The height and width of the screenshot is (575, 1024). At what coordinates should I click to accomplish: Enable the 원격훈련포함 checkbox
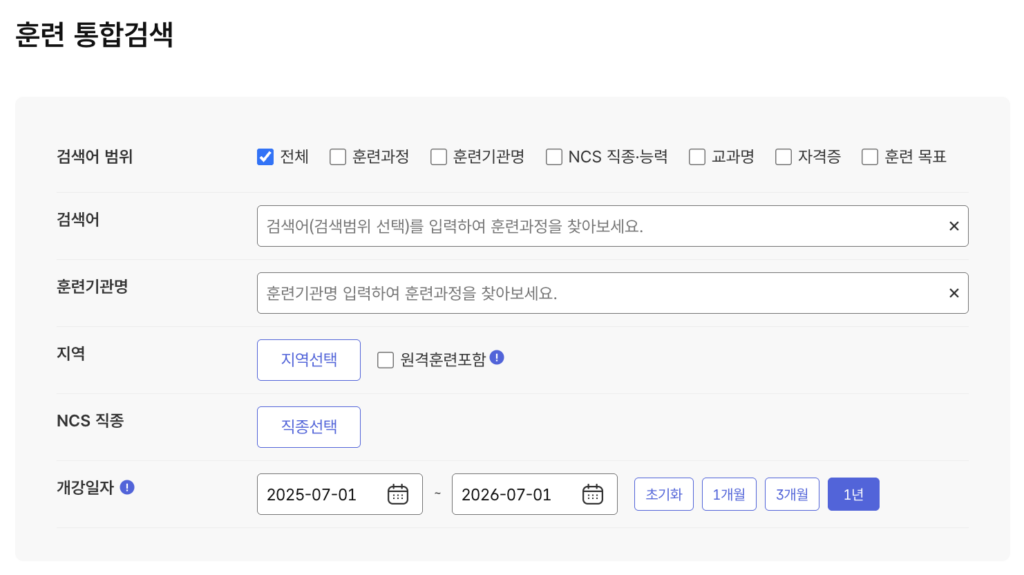click(385, 360)
